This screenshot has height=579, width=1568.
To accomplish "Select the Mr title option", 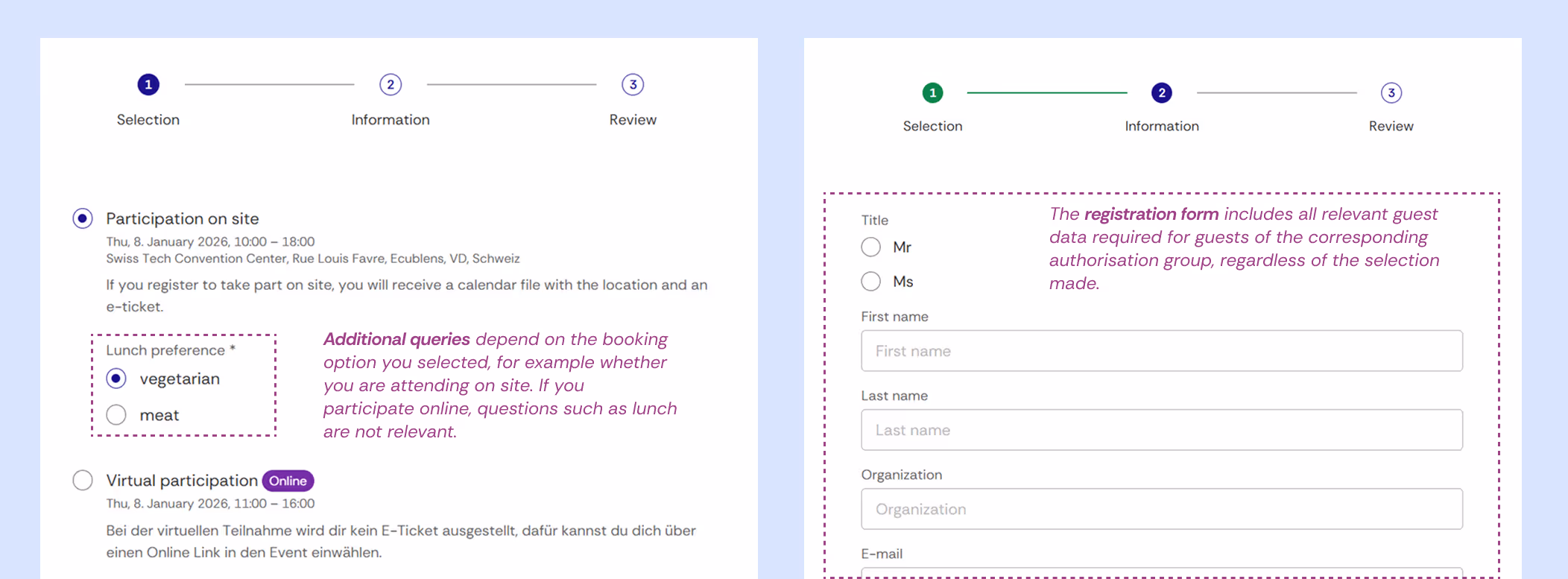I will [x=871, y=247].
